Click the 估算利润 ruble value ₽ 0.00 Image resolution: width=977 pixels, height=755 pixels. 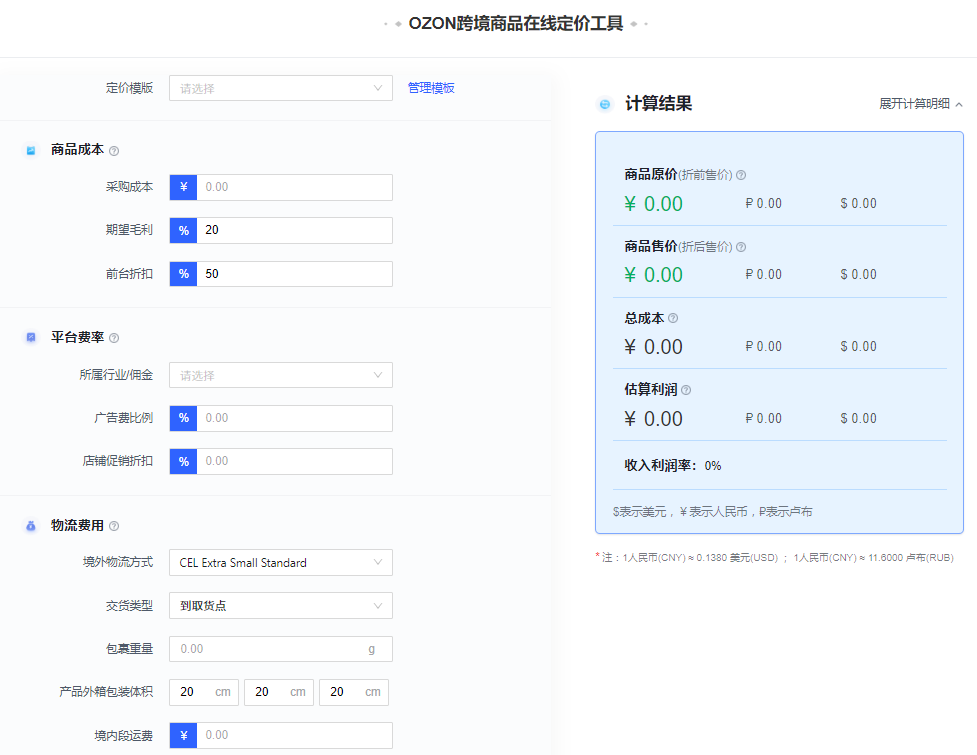click(x=763, y=419)
